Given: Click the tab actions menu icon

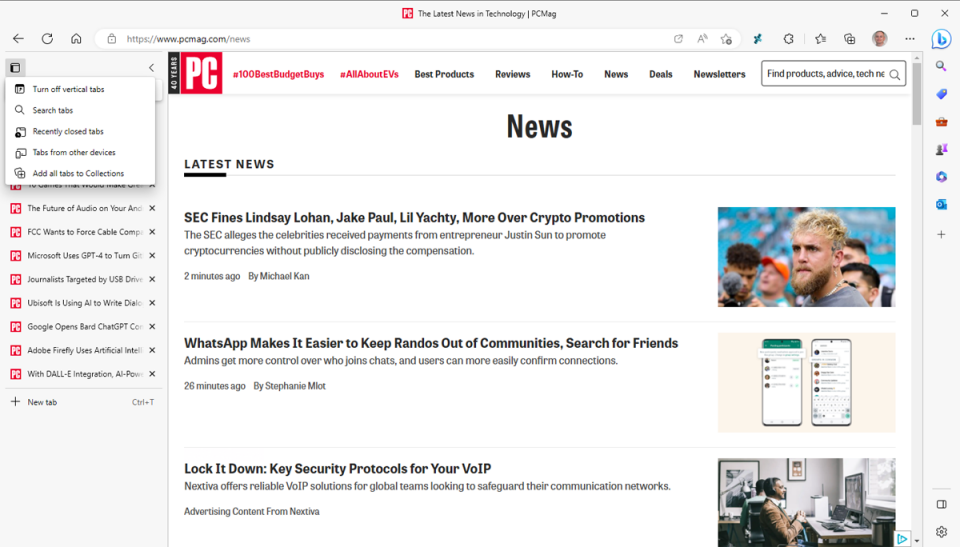Looking at the screenshot, I should pyautogui.click(x=15, y=67).
